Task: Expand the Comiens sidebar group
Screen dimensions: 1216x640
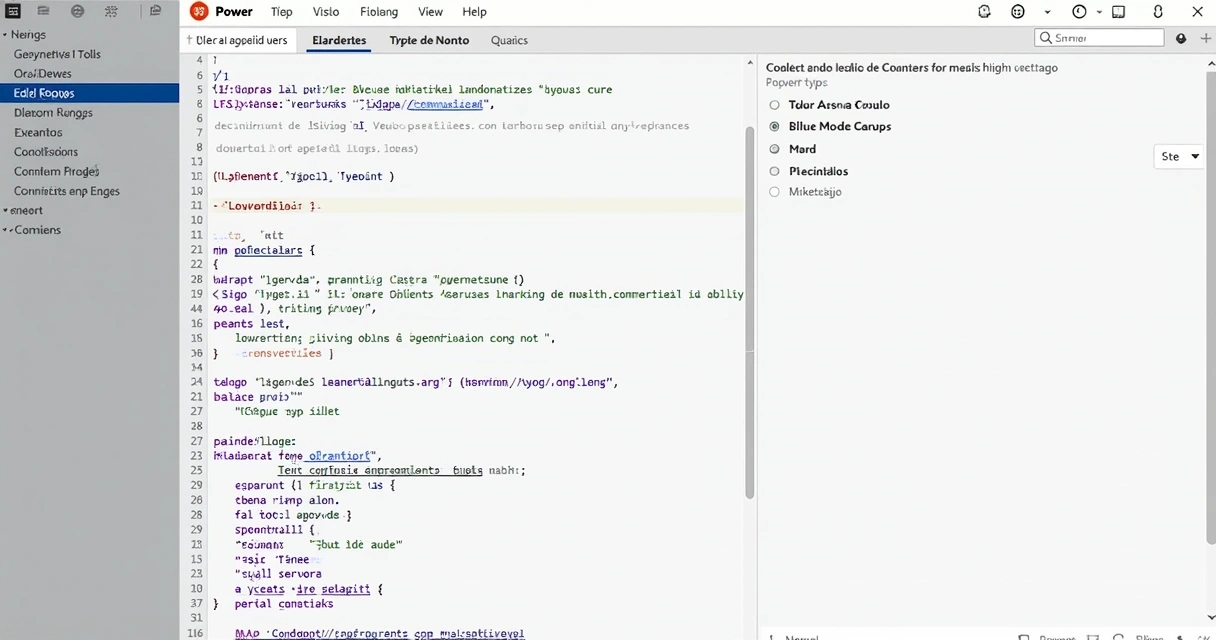Action: click(x=7, y=230)
